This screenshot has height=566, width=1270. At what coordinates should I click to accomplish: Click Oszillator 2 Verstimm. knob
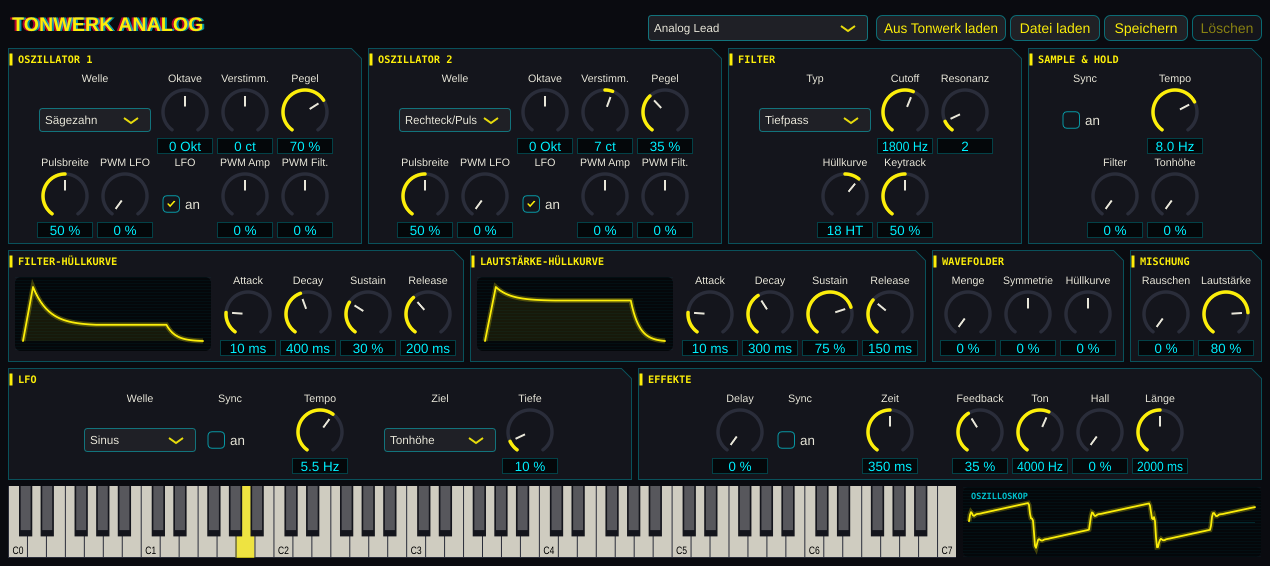point(605,112)
